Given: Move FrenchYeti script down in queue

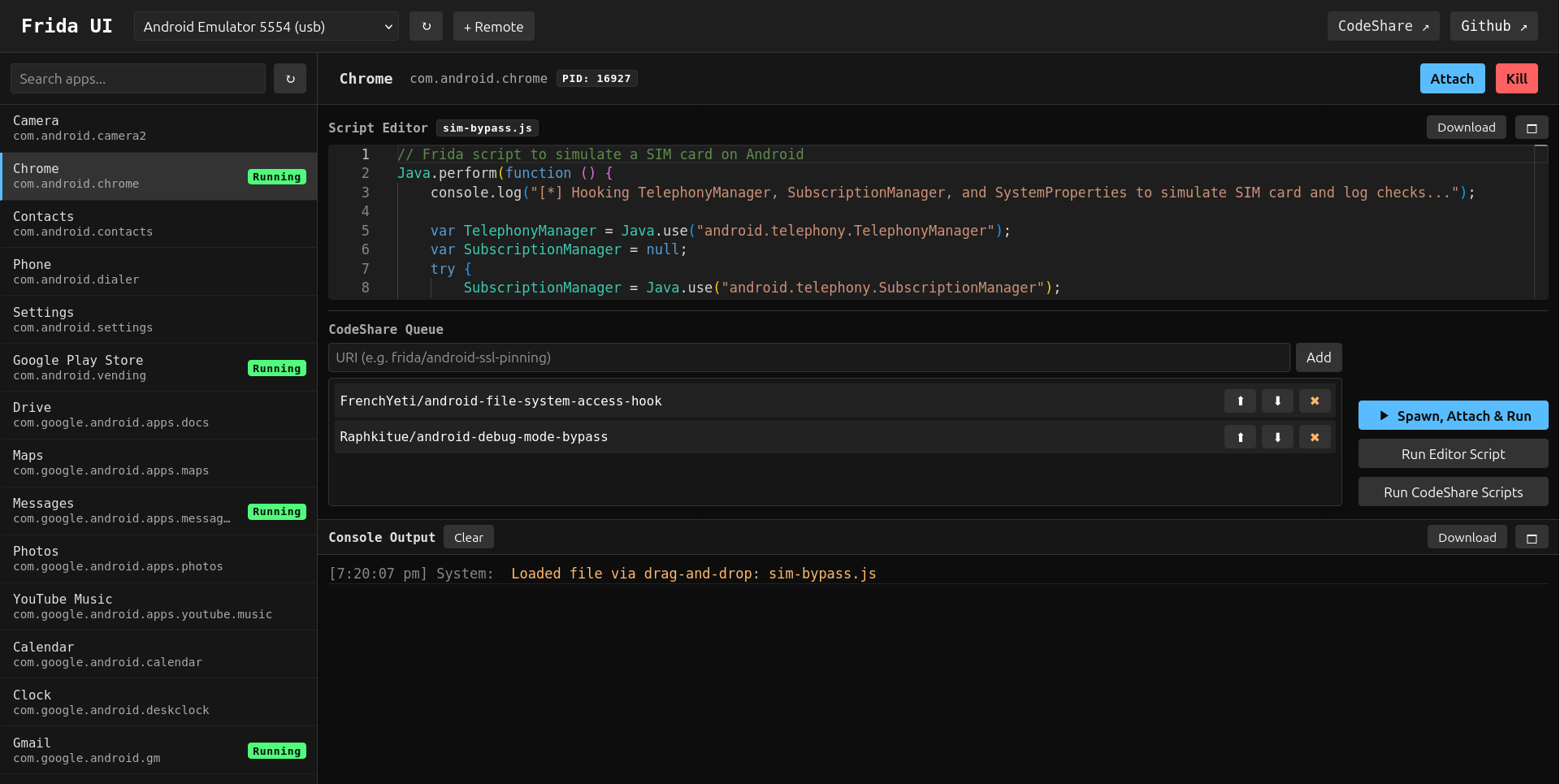Looking at the screenshot, I should [x=1277, y=401].
